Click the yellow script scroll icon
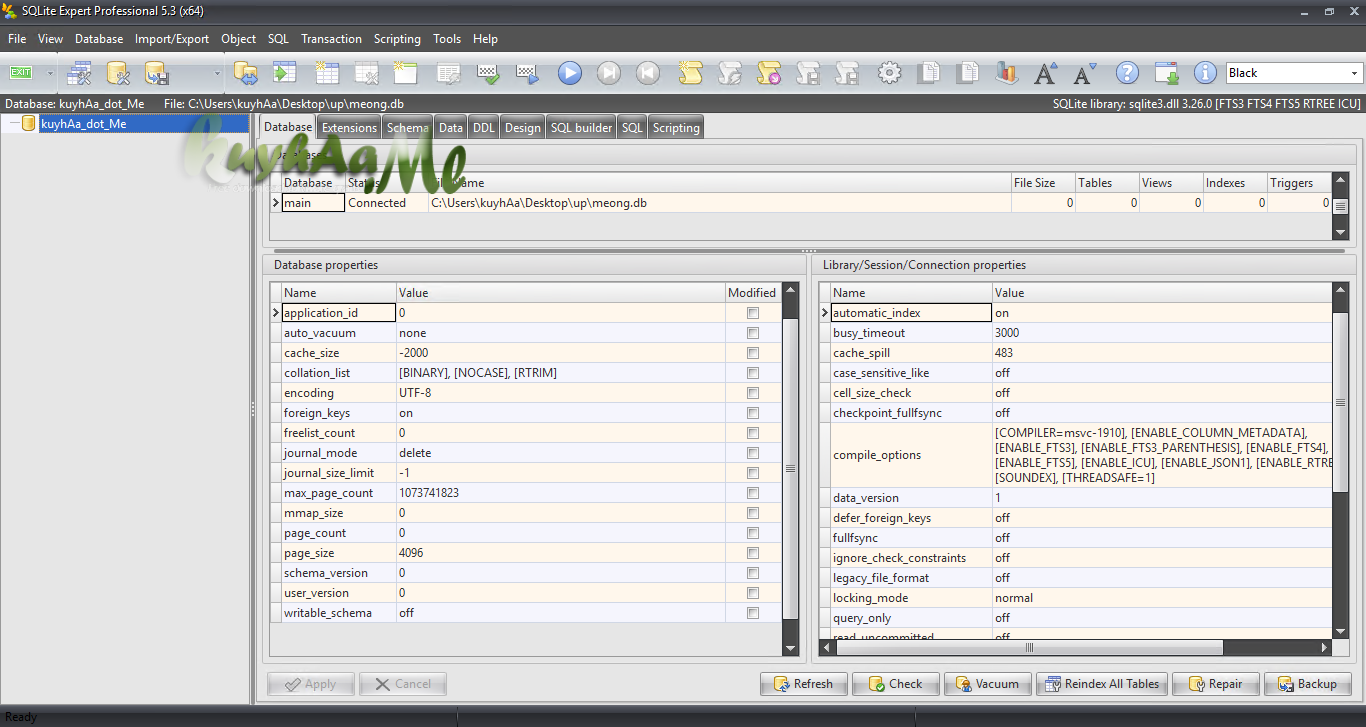Viewport: 1366px width, 727px height. point(690,73)
